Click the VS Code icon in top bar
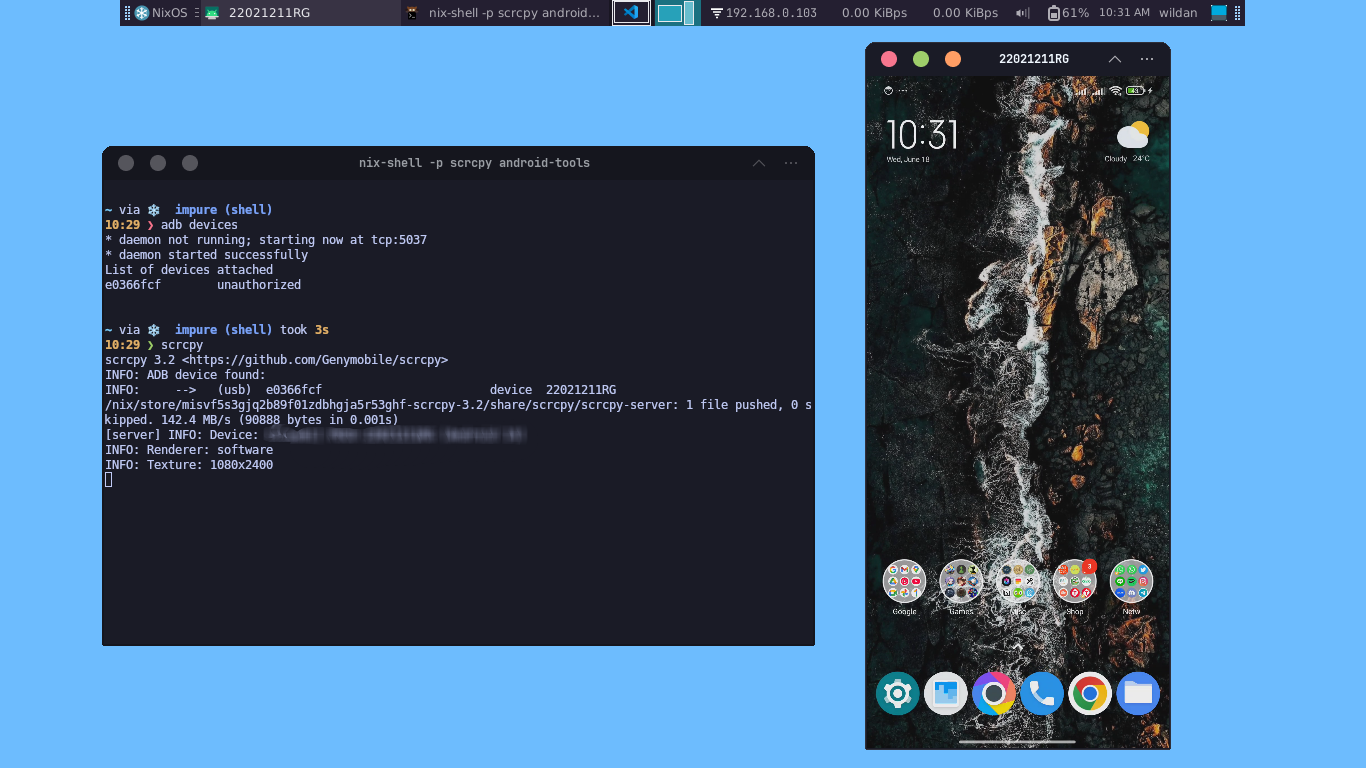This screenshot has width=1366, height=768. pyautogui.click(x=631, y=13)
